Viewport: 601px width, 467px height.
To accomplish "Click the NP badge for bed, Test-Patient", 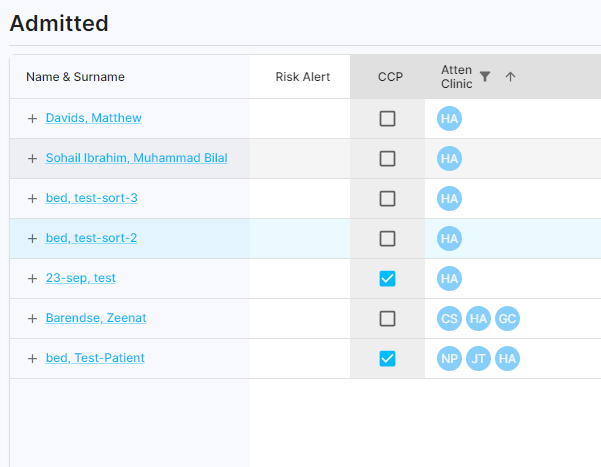I will [x=449, y=359].
